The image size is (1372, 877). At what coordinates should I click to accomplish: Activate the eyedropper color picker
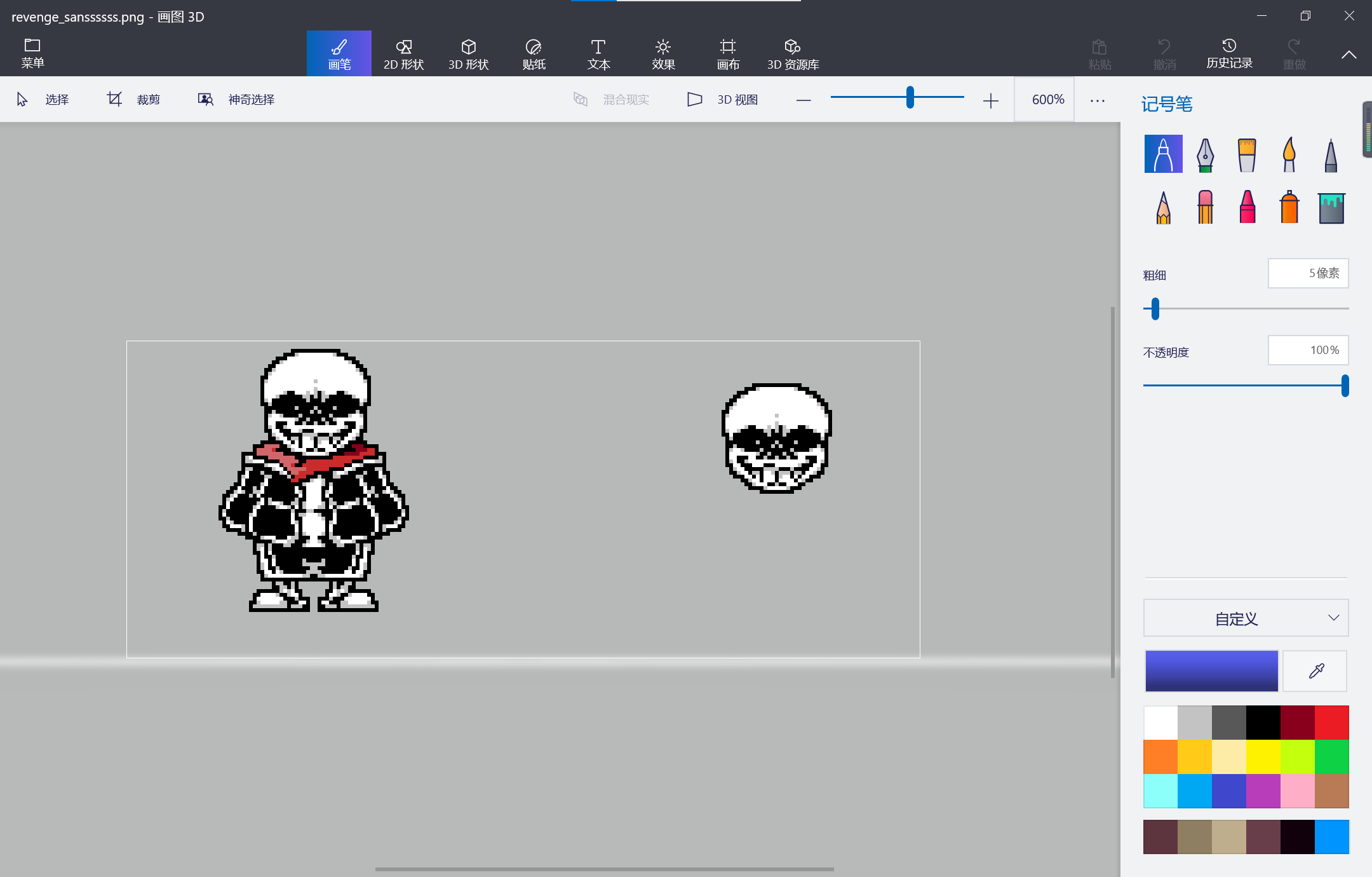(1315, 670)
